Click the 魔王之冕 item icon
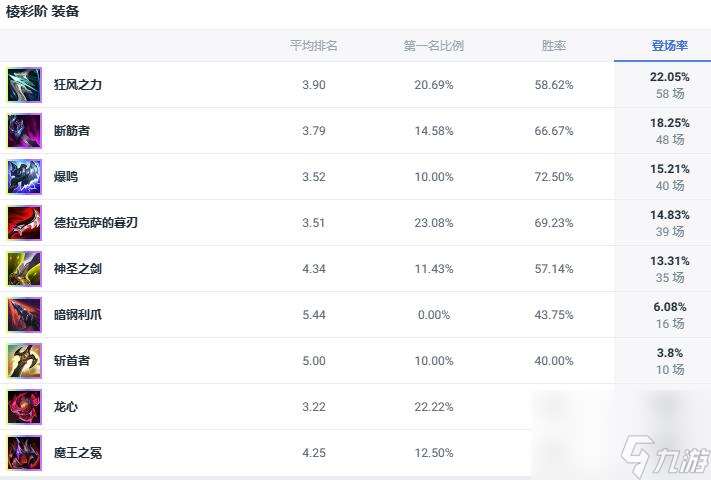 coord(24,453)
